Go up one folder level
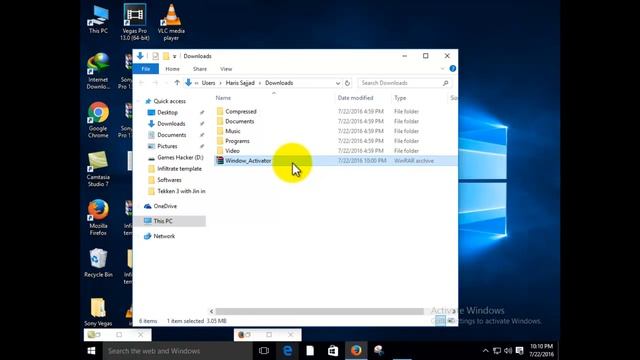 pyautogui.click(x=177, y=83)
